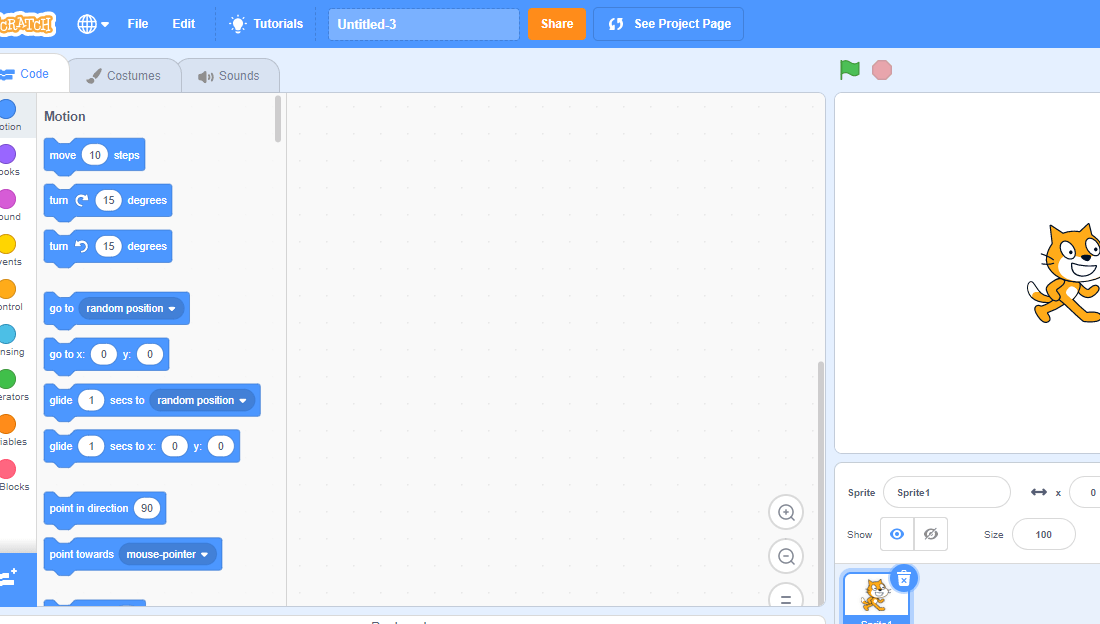Zoom in on the code workspace

pyautogui.click(x=786, y=512)
